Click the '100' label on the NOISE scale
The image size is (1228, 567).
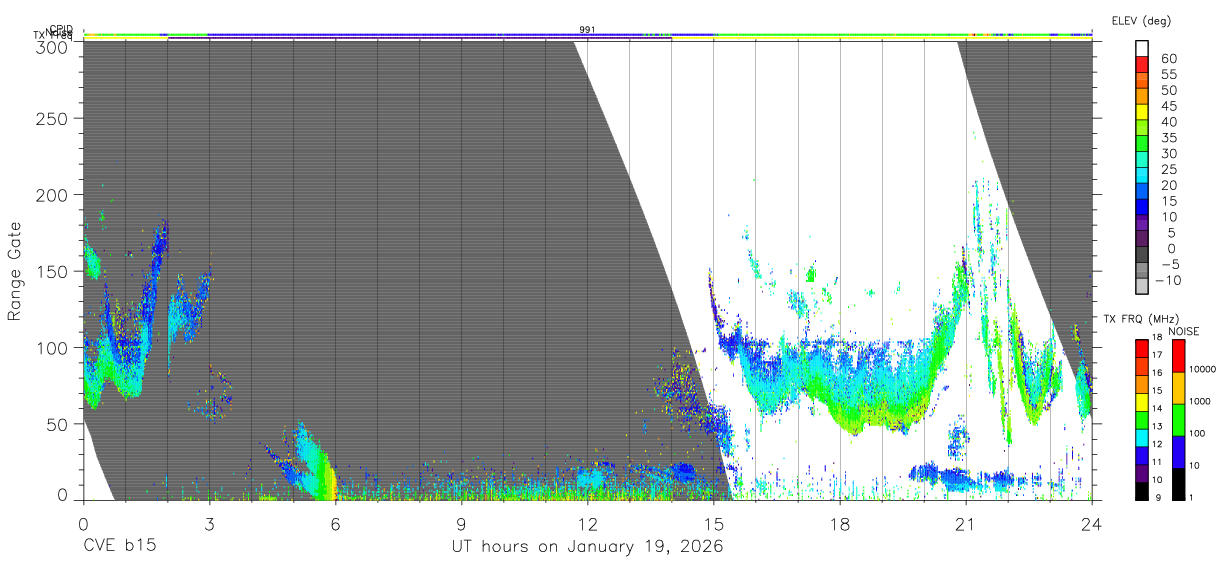1199,434
